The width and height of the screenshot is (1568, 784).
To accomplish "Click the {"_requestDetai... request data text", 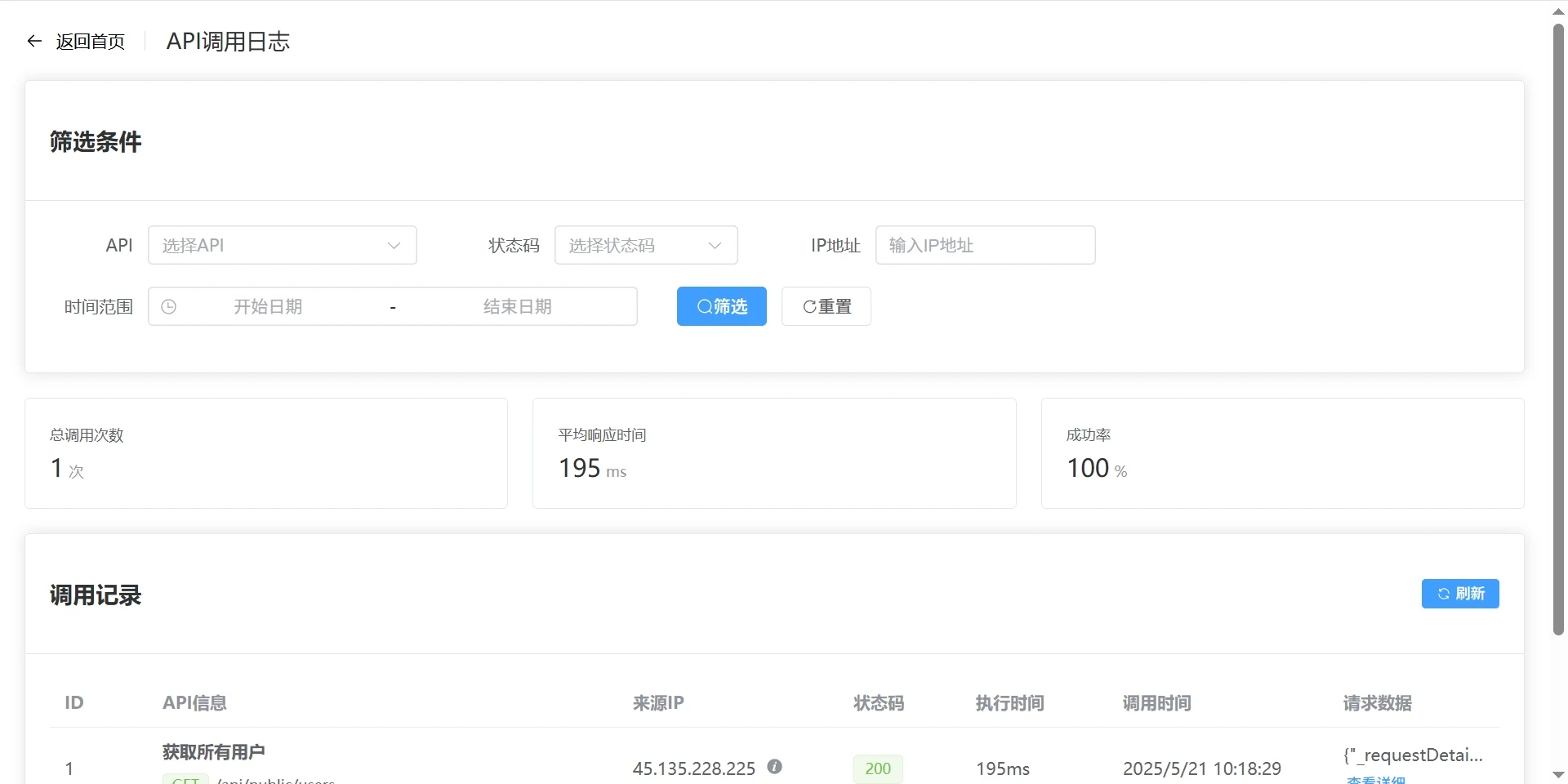I will pyautogui.click(x=1414, y=755).
